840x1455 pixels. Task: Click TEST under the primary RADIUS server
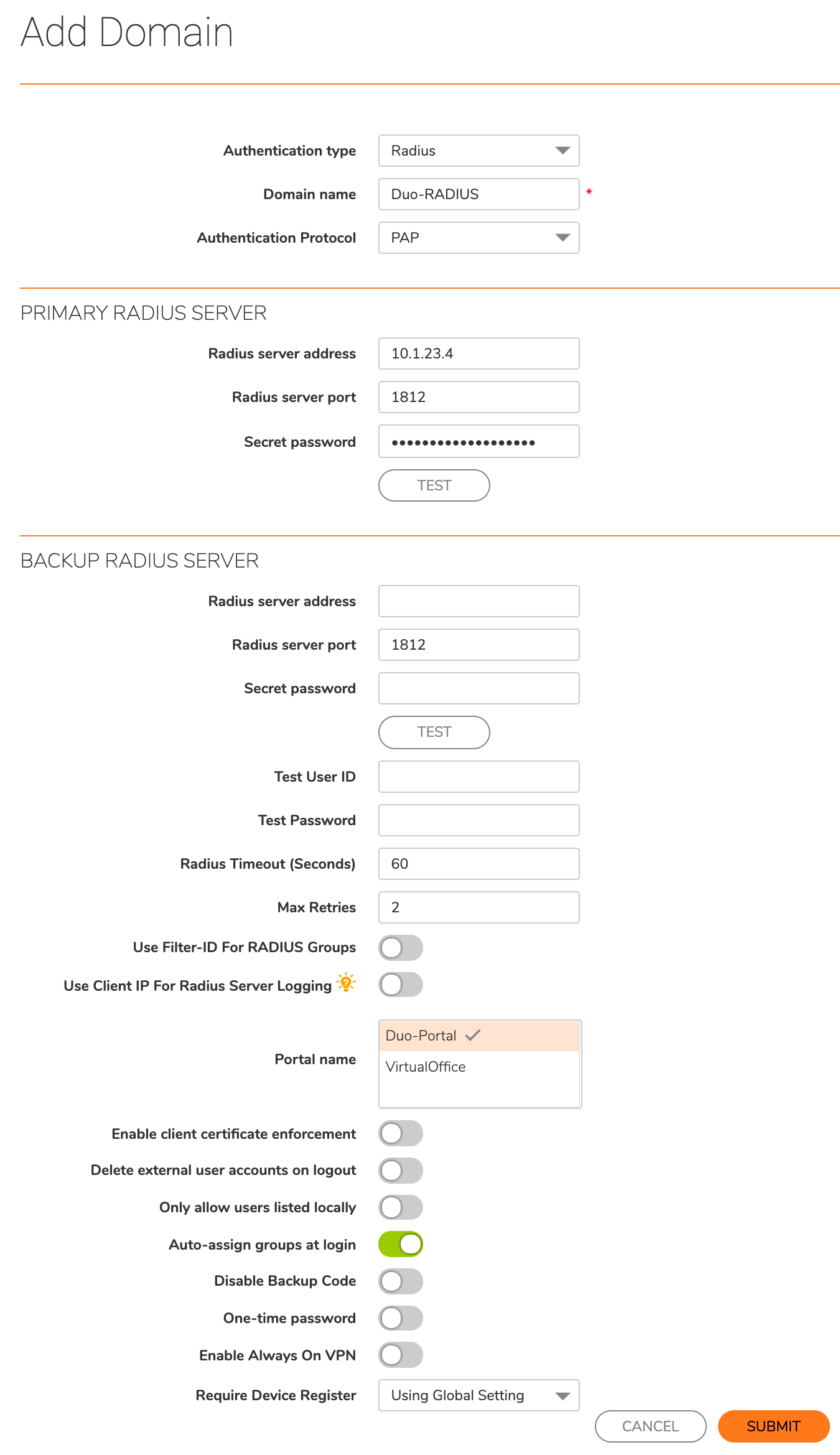(433, 485)
